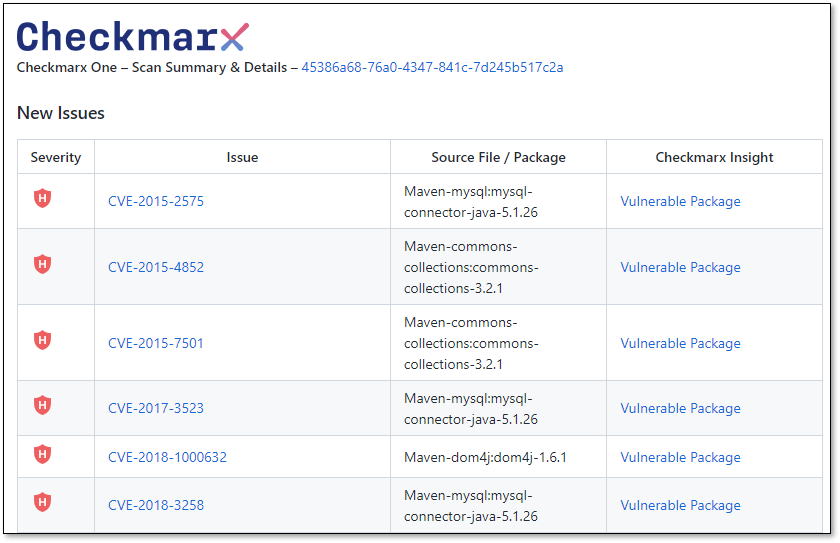Screen dimensions: 840x543
Task: Open Vulnerable Package link for CVE-2018-3258
Action: (x=680, y=505)
